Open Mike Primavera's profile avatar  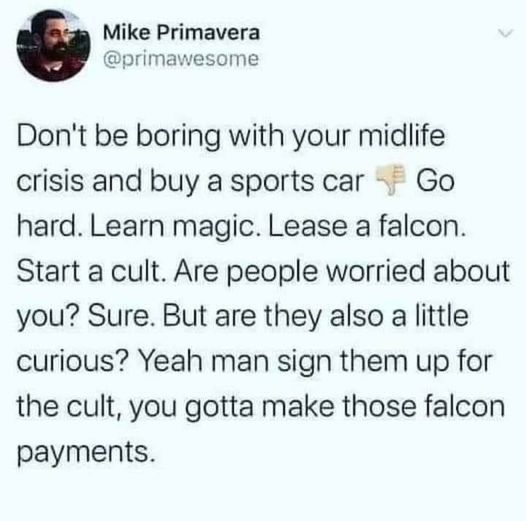pos(53,45)
